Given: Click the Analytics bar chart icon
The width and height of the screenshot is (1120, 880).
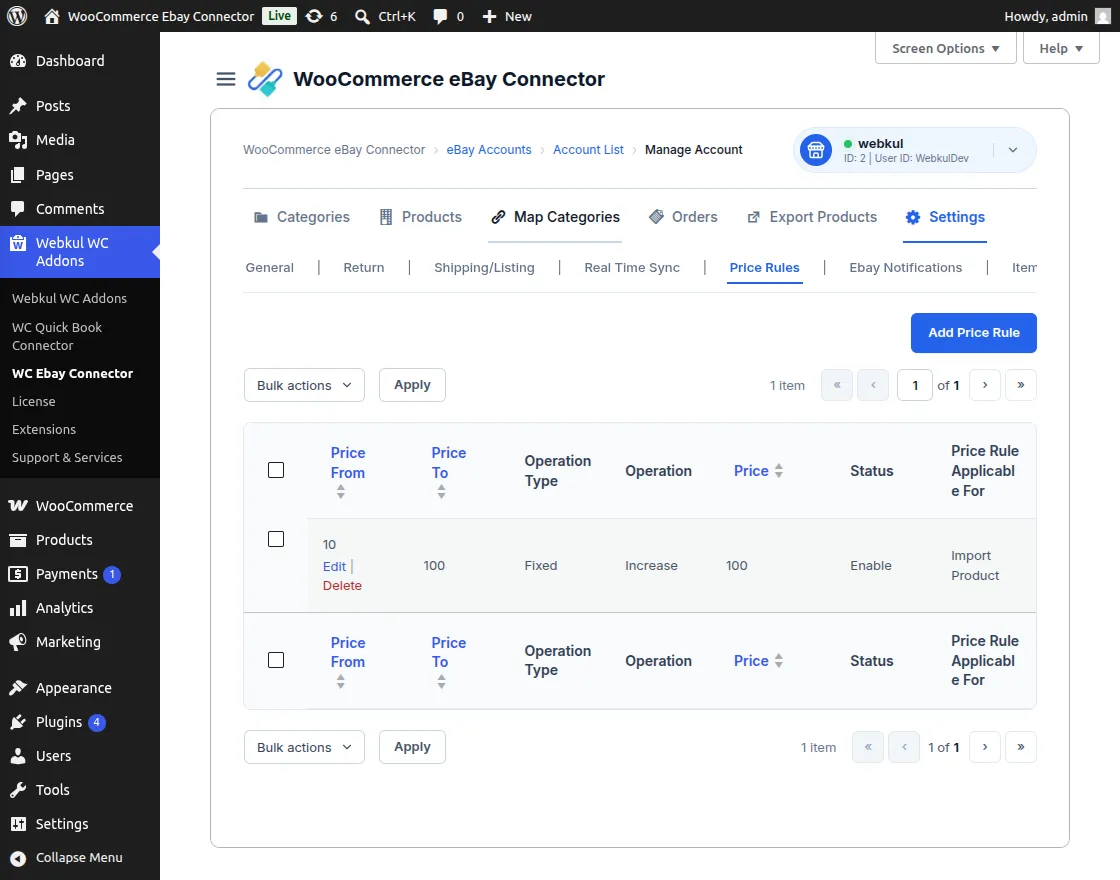Looking at the screenshot, I should coord(18,608).
